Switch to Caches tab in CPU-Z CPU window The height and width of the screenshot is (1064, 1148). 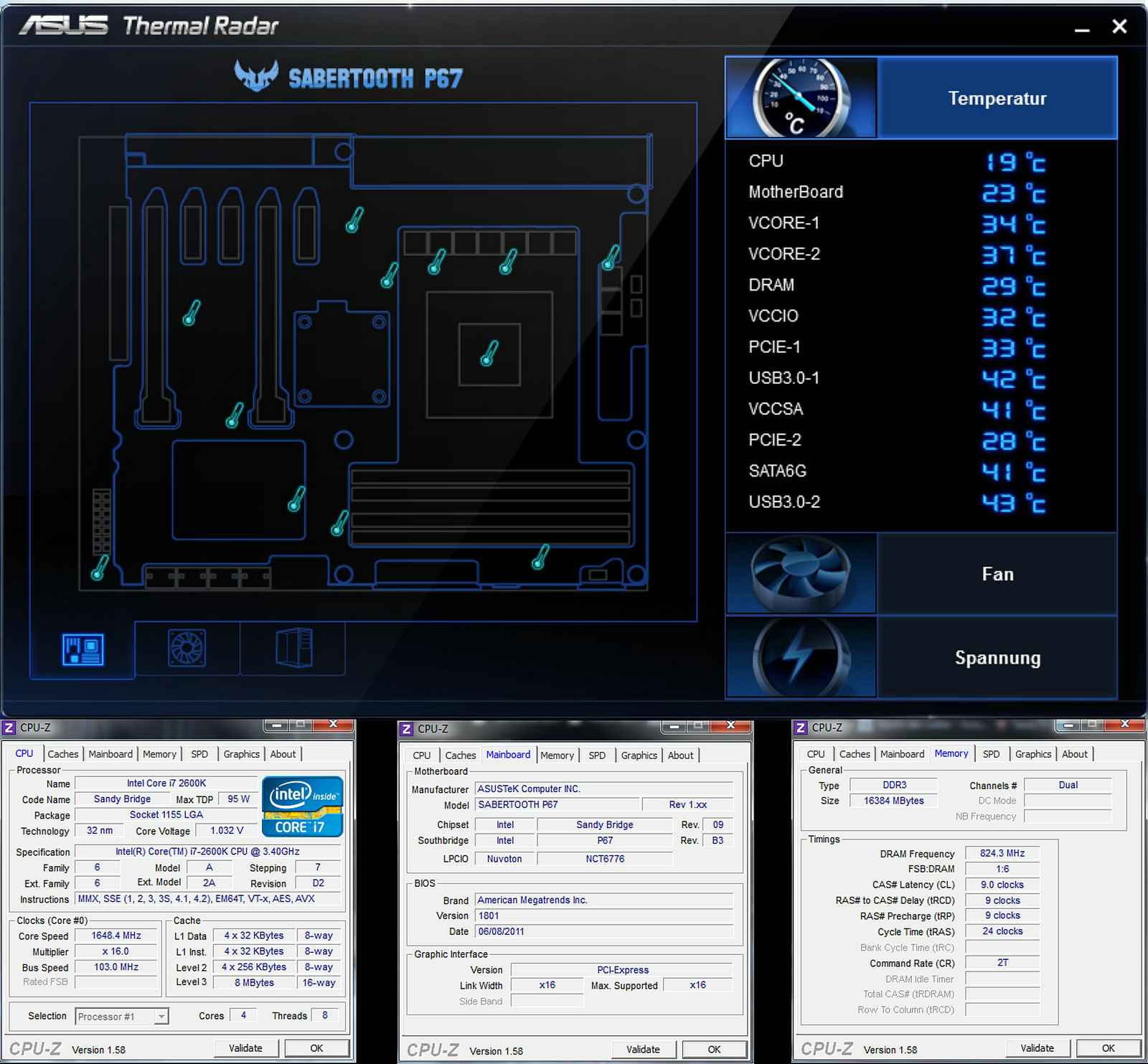pyautogui.click(x=63, y=754)
